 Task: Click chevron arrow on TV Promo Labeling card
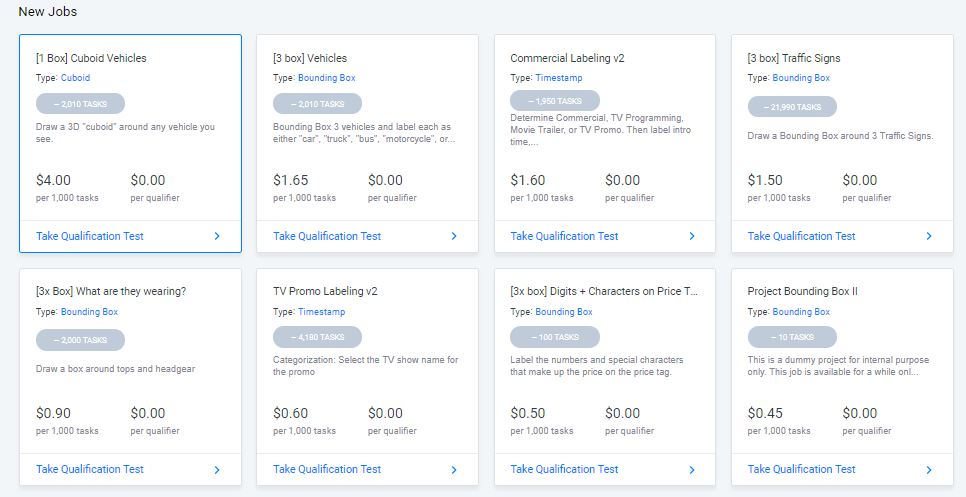(454, 469)
